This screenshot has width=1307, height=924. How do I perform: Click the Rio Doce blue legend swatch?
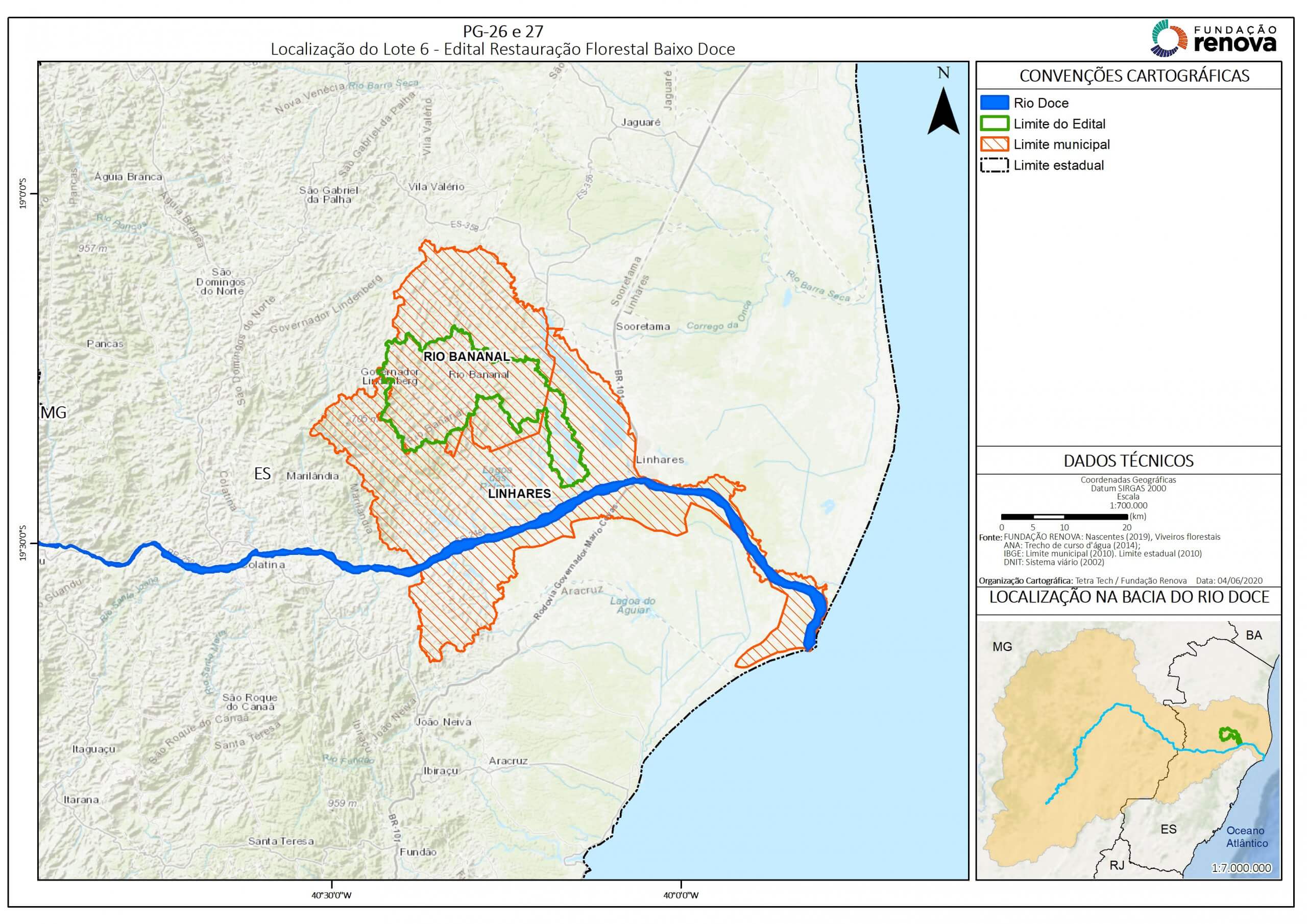tap(994, 103)
